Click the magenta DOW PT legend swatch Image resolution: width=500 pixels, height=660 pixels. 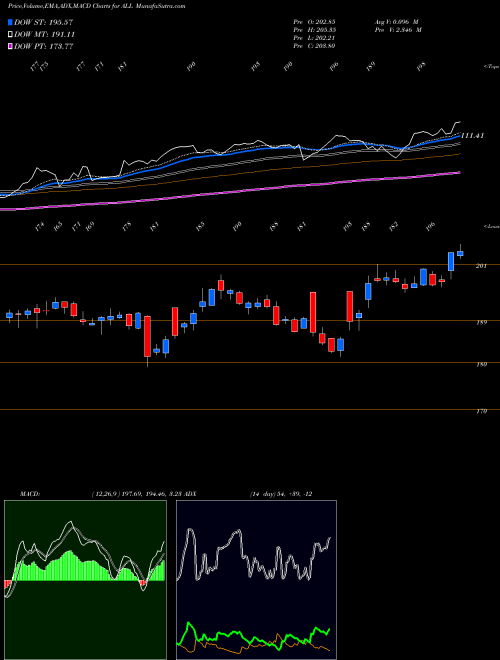pyautogui.click(x=10, y=46)
